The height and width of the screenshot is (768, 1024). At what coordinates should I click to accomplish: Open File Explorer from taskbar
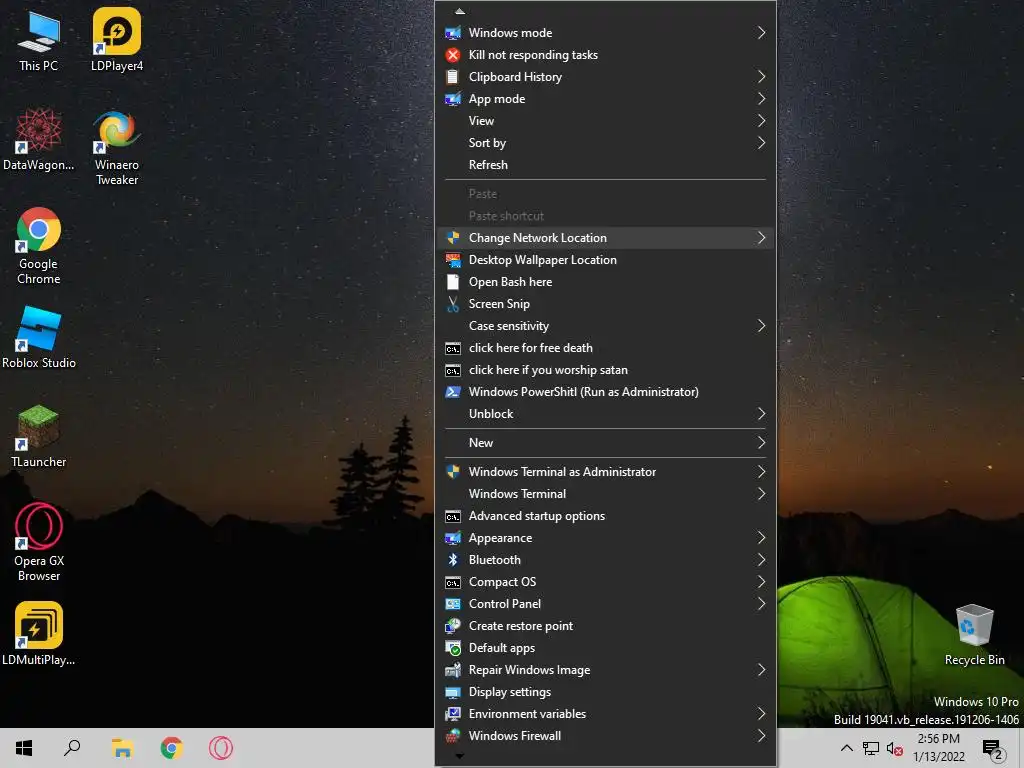click(x=122, y=748)
